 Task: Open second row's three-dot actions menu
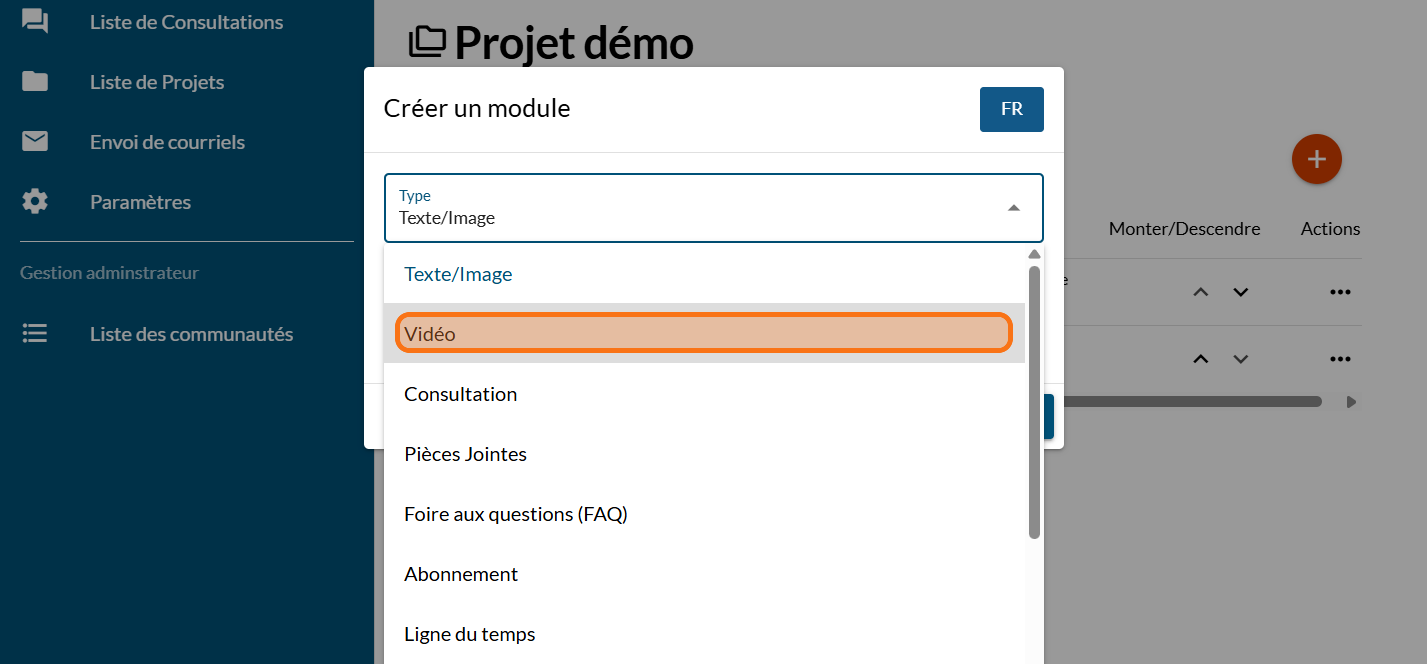[x=1340, y=359]
